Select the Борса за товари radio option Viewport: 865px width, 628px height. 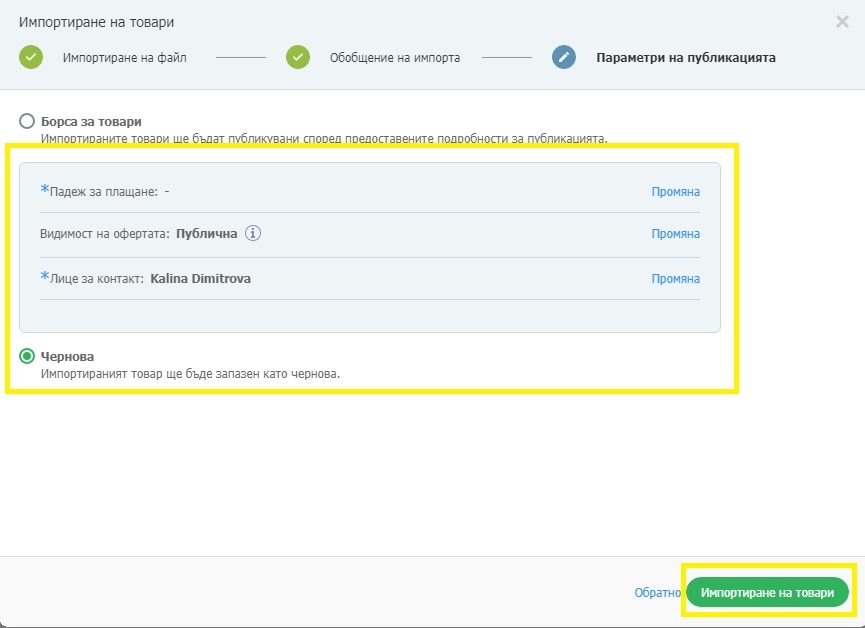pyautogui.click(x=26, y=121)
